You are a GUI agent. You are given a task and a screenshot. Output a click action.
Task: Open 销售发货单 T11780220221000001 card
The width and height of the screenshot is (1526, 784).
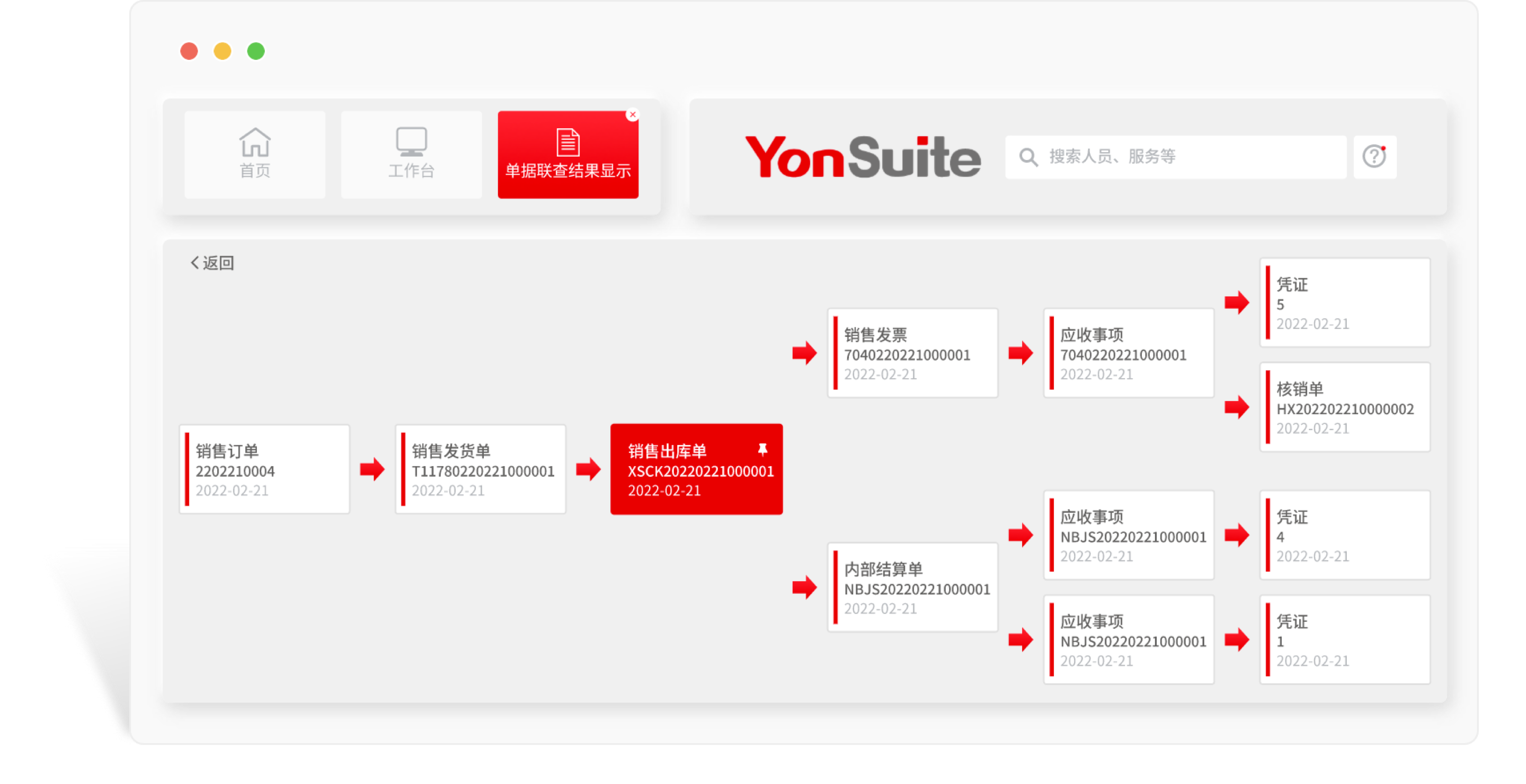[x=481, y=469]
